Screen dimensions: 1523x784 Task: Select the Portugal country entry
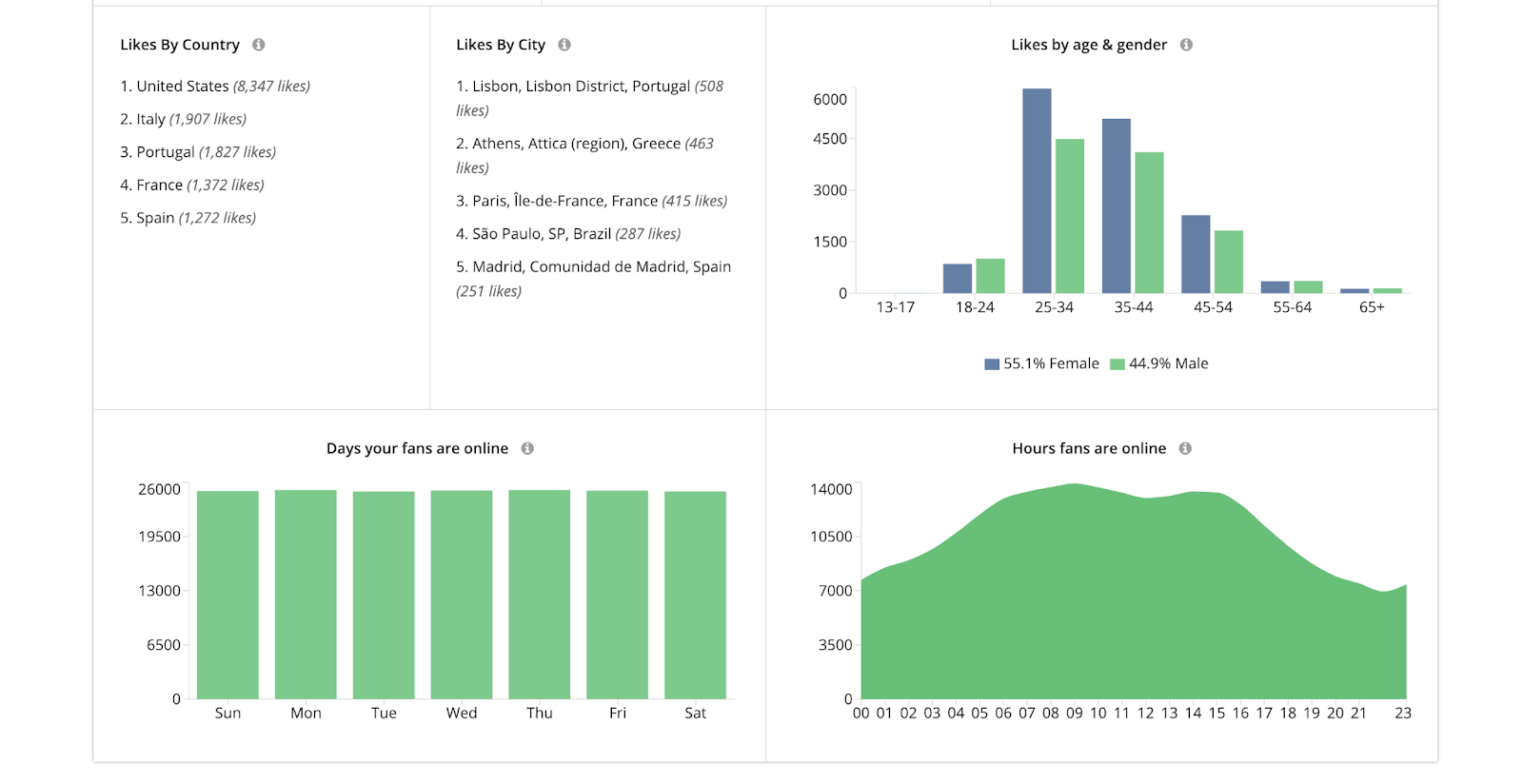tap(198, 152)
